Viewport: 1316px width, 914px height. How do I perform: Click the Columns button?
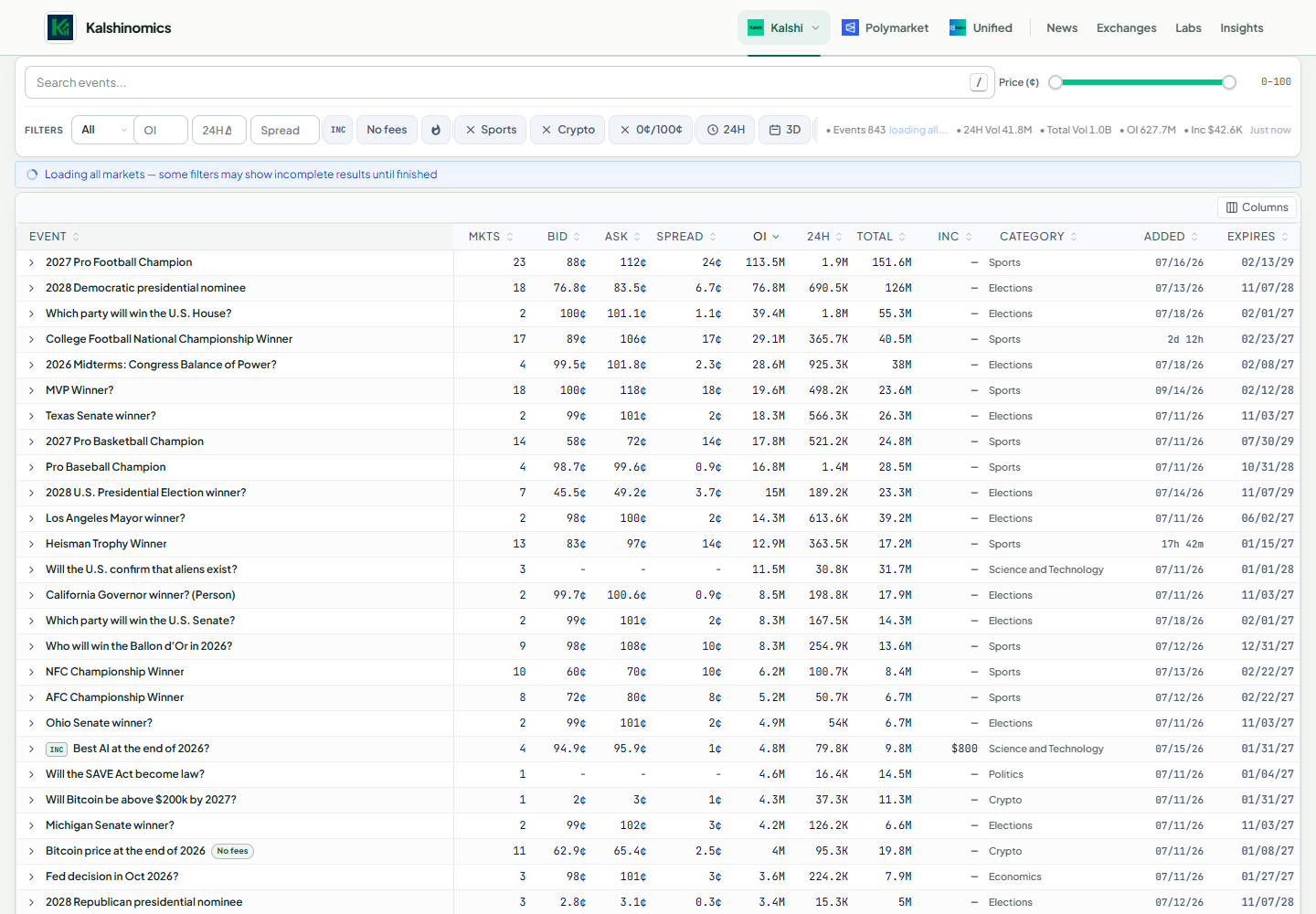pos(1258,207)
